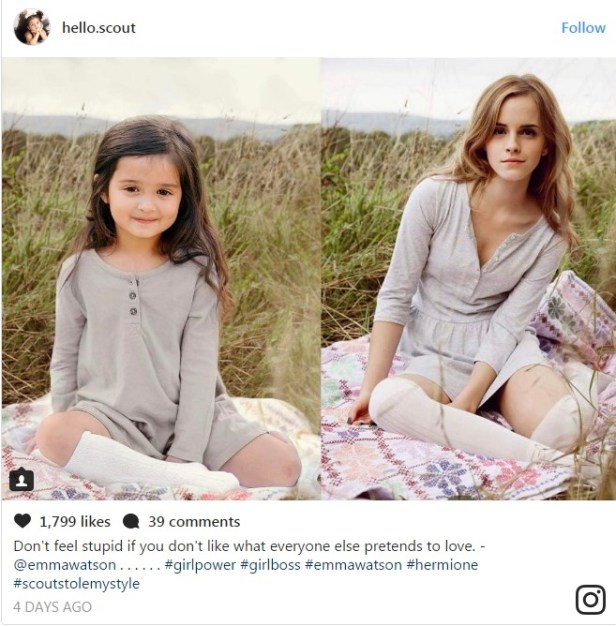The width and height of the screenshot is (616, 626).
Task: View the 1,799 likes list
Action: tap(75, 521)
